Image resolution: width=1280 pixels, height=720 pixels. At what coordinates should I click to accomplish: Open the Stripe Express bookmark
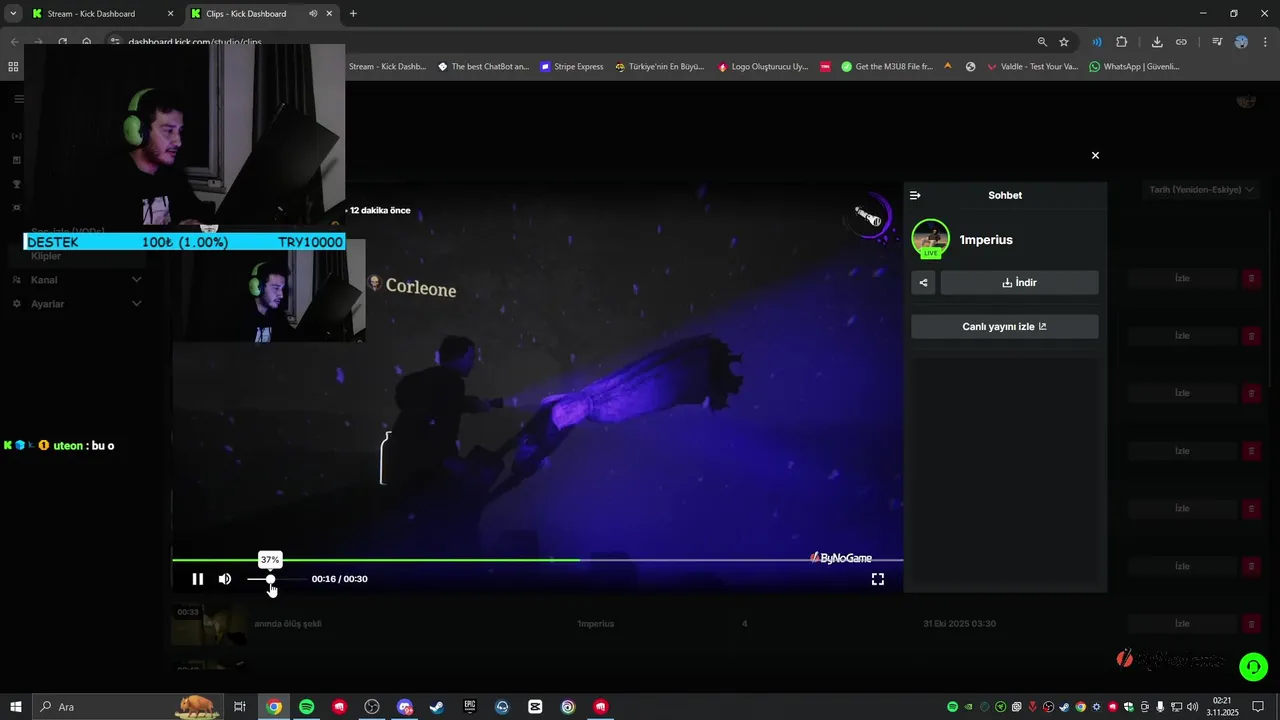click(571, 67)
